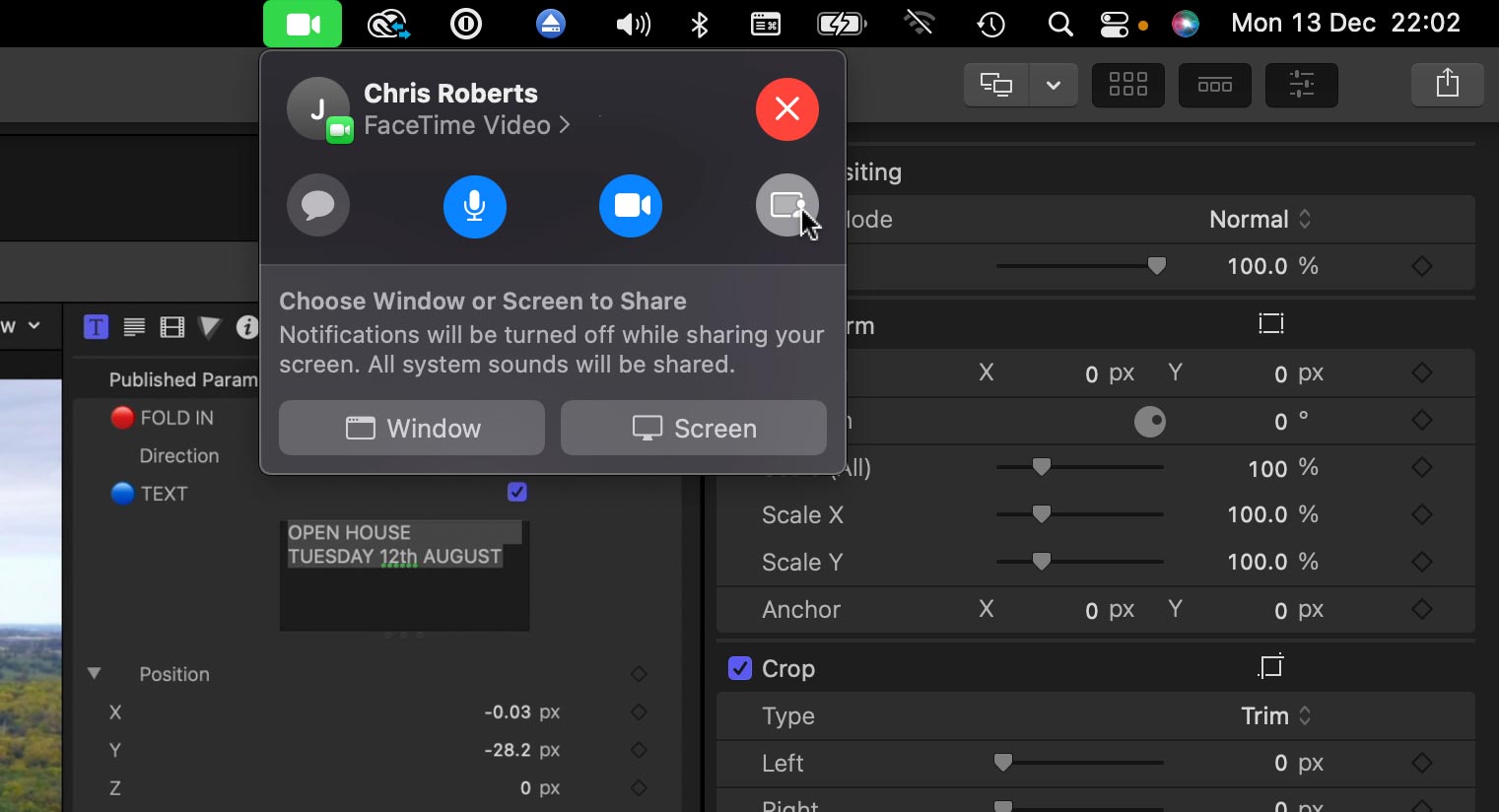1499x812 pixels.
Task: Click the eject disk menu bar icon
Action: tap(551, 24)
